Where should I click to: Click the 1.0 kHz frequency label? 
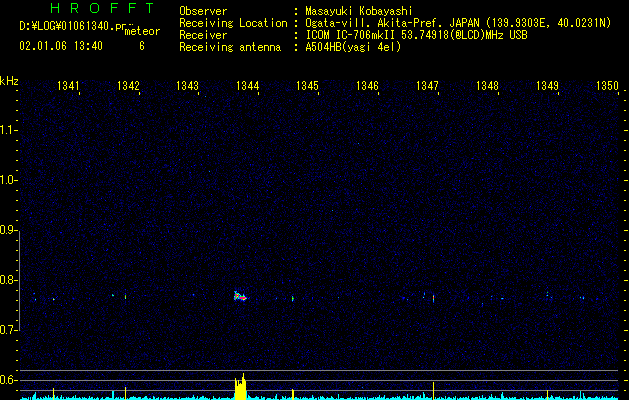point(8,180)
